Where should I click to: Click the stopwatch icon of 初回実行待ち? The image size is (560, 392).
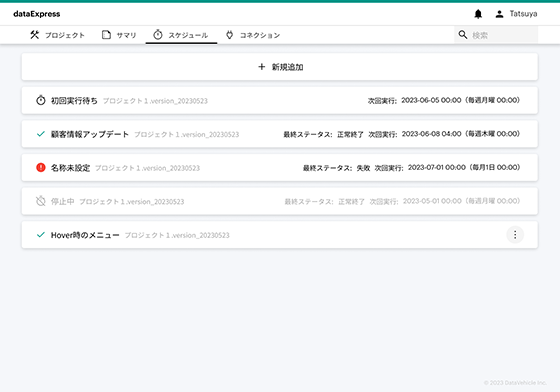(41, 100)
